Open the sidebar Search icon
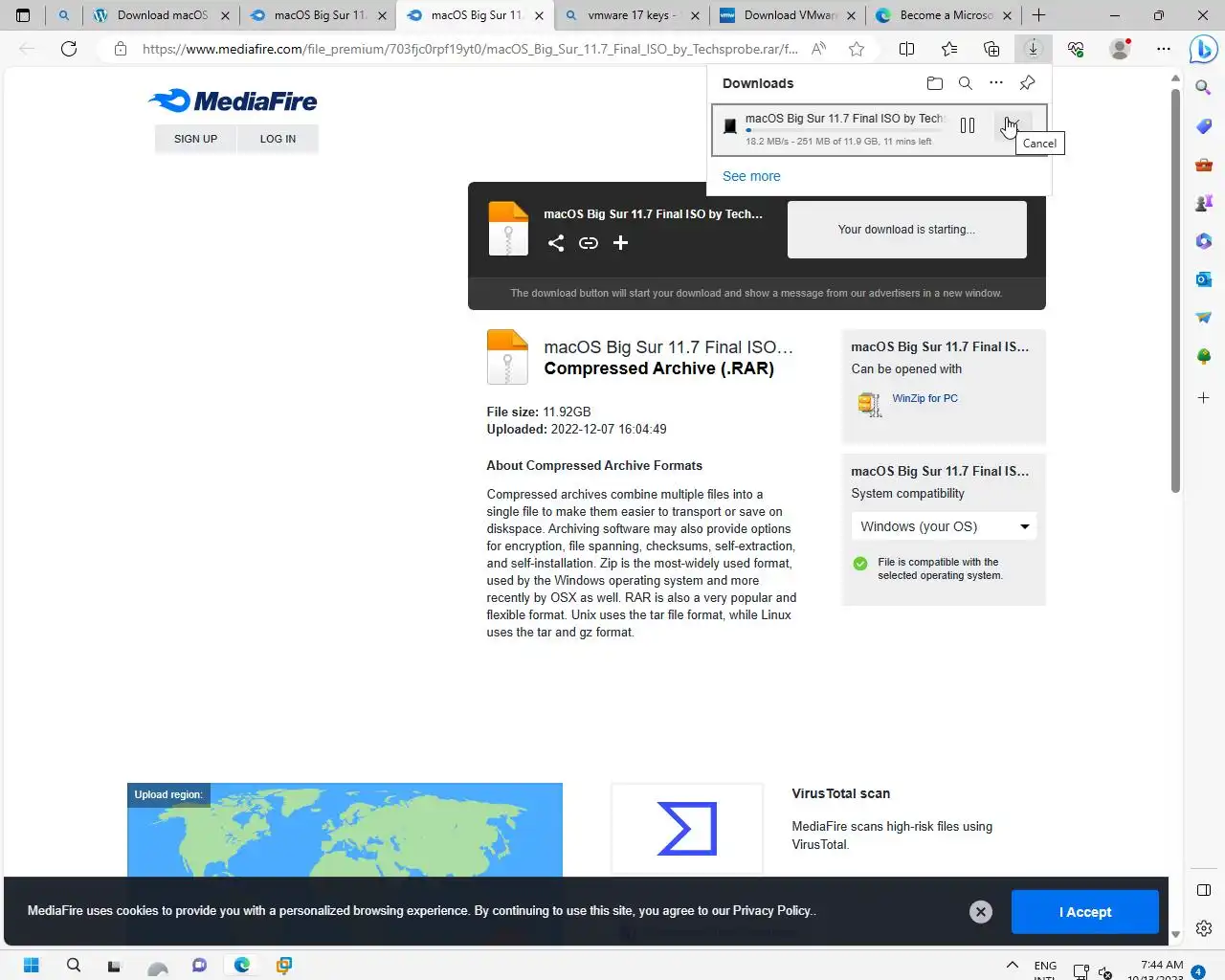1225x980 pixels. pyautogui.click(x=1204, y=88)
